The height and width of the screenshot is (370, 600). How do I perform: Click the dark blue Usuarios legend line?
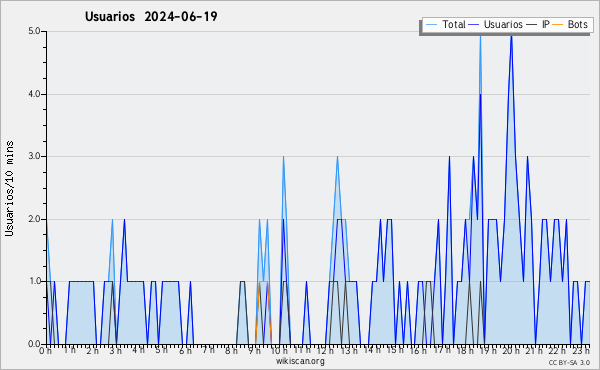474,24
